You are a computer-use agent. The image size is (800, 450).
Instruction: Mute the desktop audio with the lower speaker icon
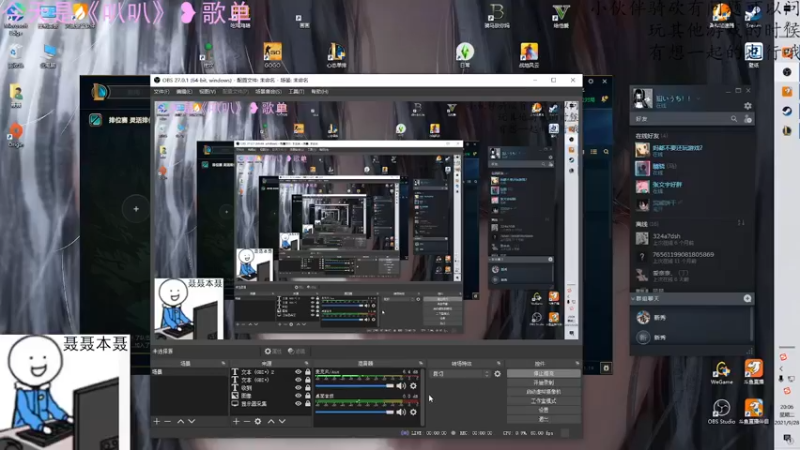402,412
